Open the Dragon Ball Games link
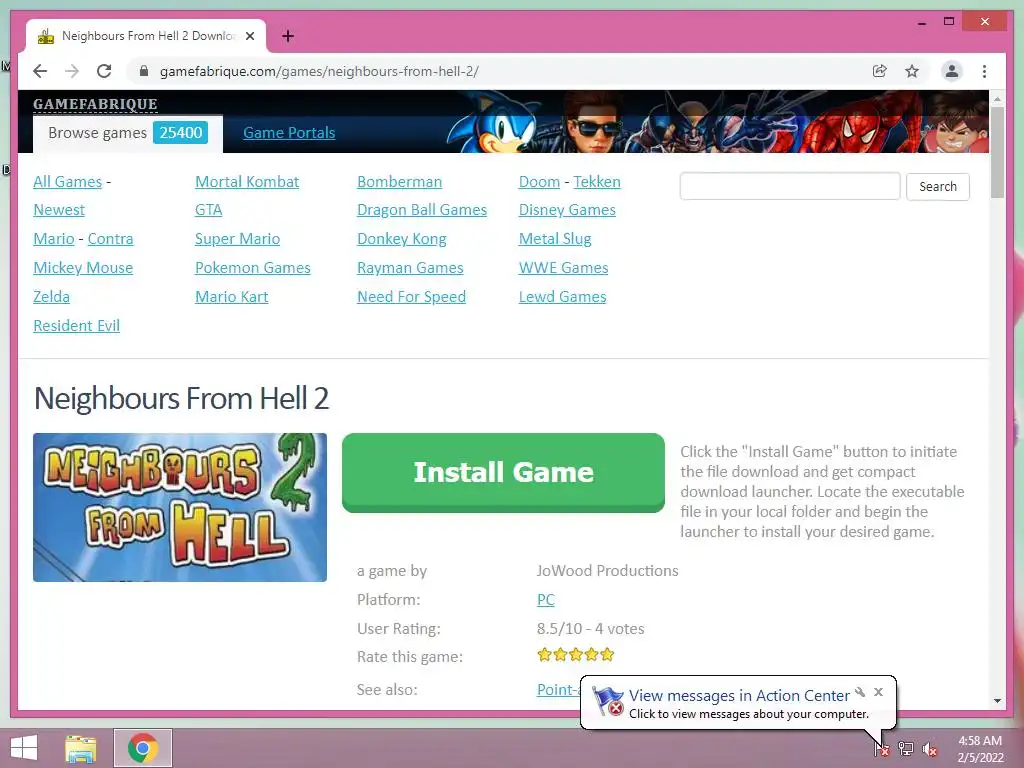Viewport: 1024px width, 768px height. 422,210
